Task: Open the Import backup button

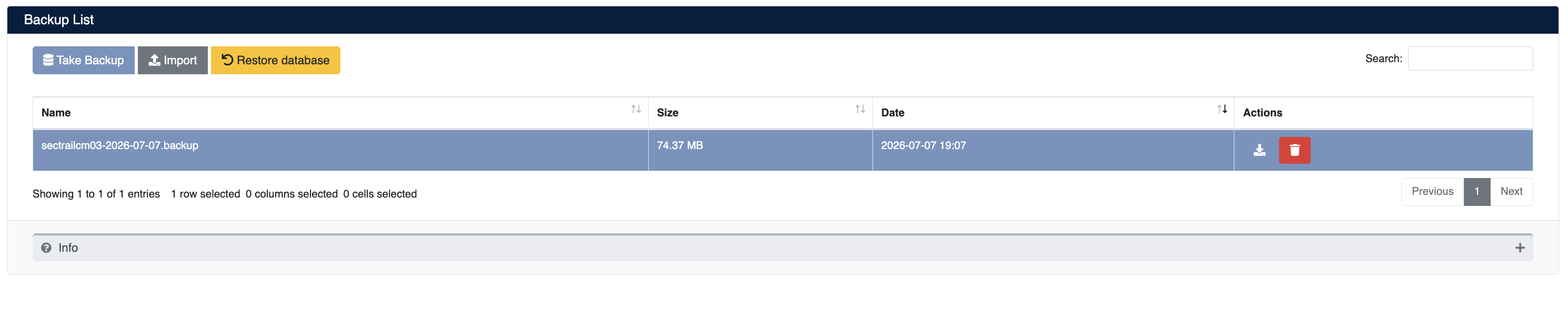Action: pyautogui.click(x=172, y=60)
